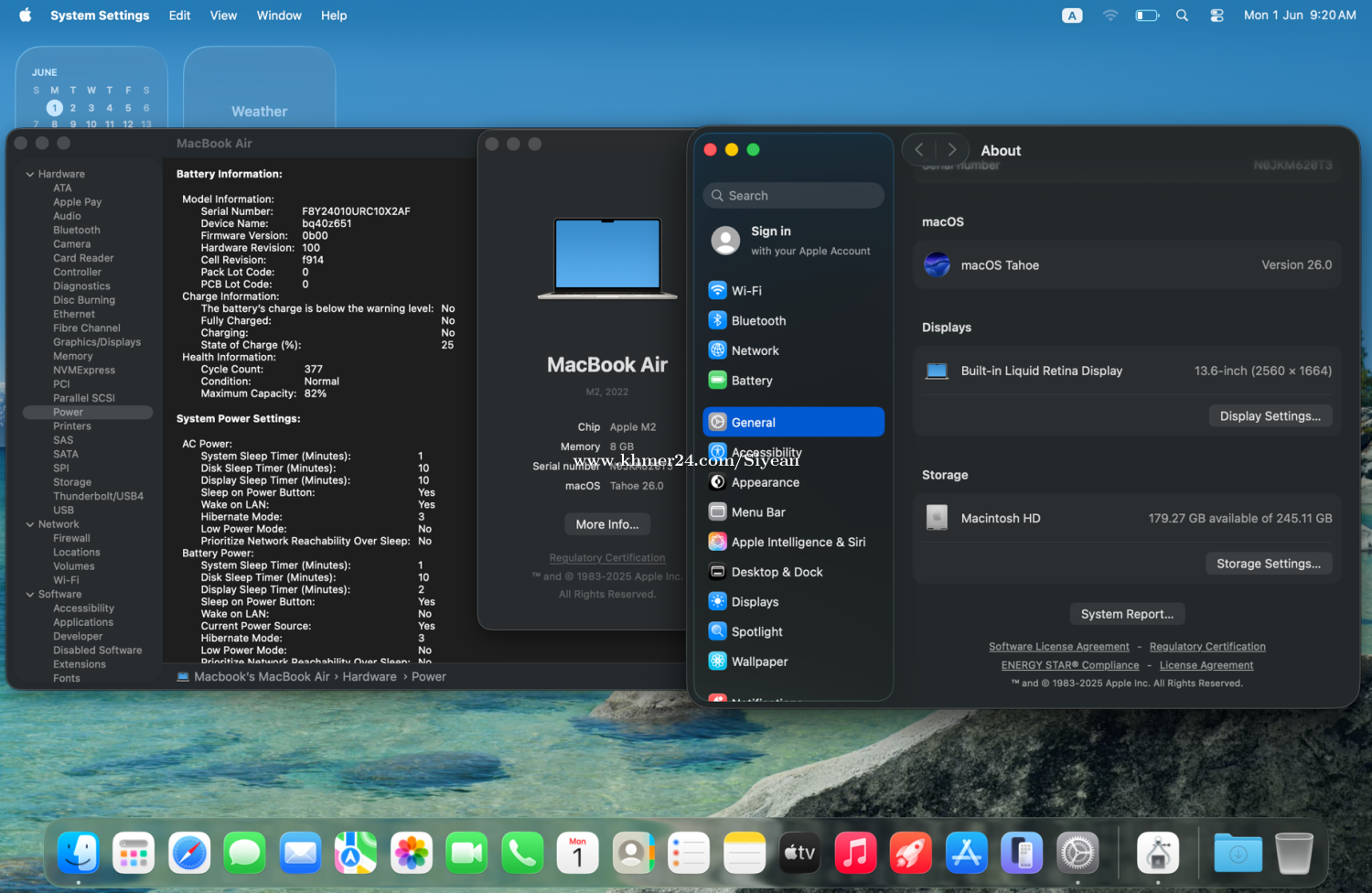Collapse the Software section in System Information
Viewport: 1372px width, 893px height.
click(x=30, y=595)
